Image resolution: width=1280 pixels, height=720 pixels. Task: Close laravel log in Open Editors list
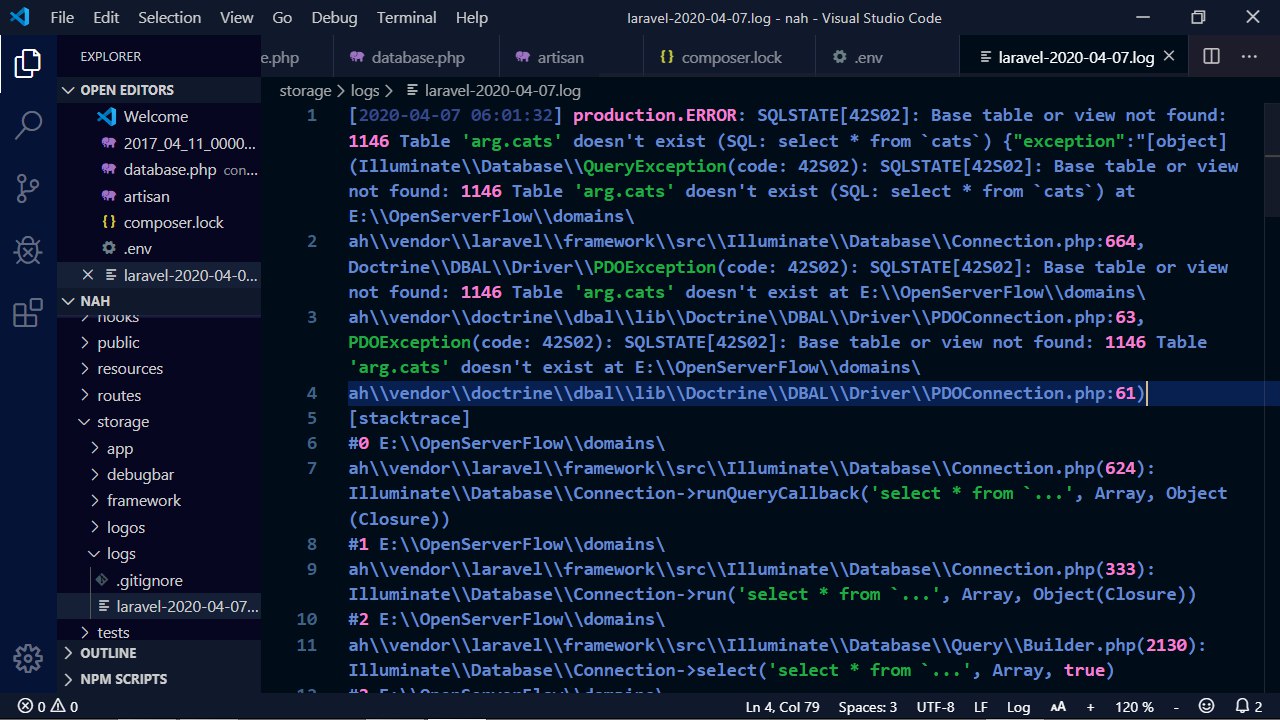[x=87, y=275]
